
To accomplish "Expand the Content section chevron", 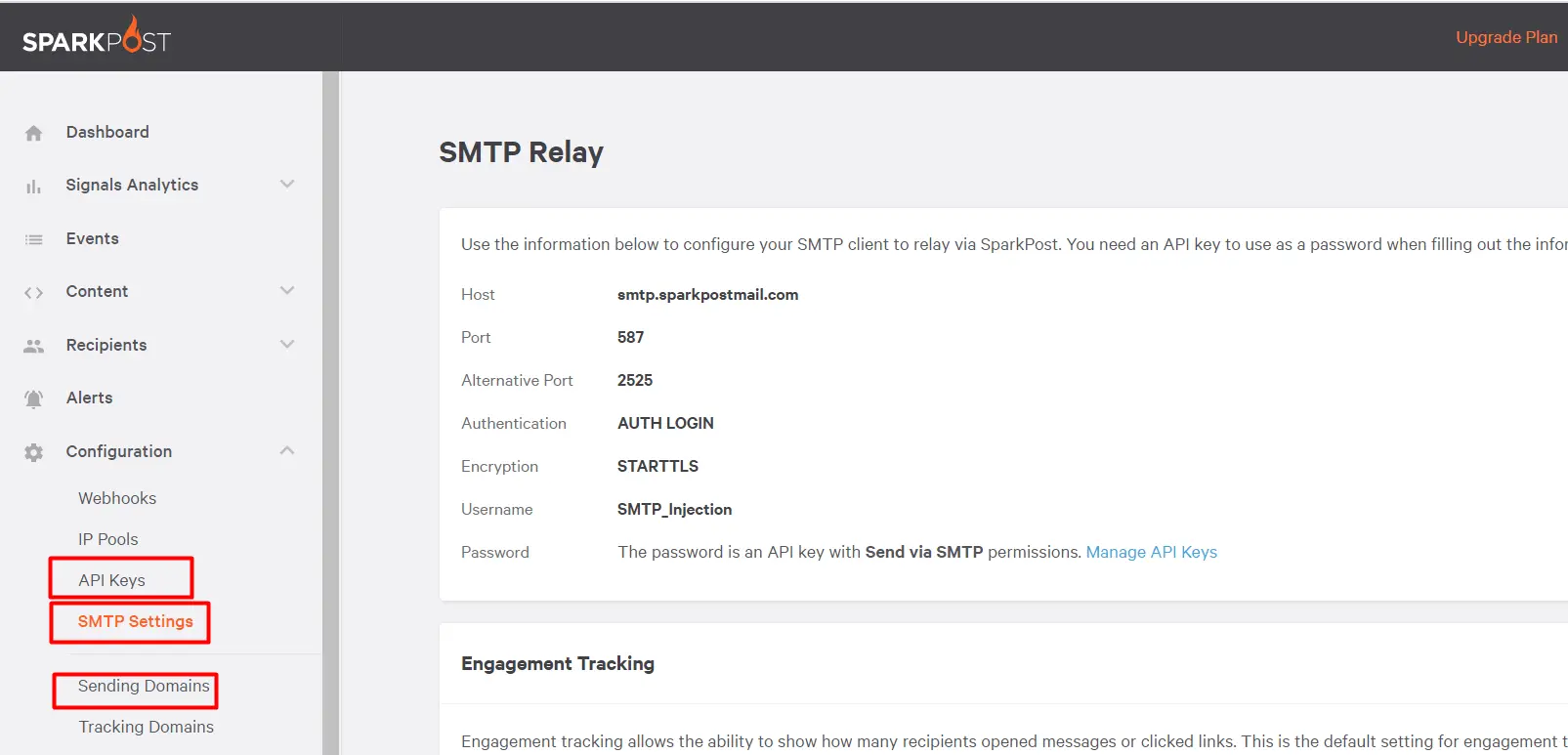I will pos(287,290).
